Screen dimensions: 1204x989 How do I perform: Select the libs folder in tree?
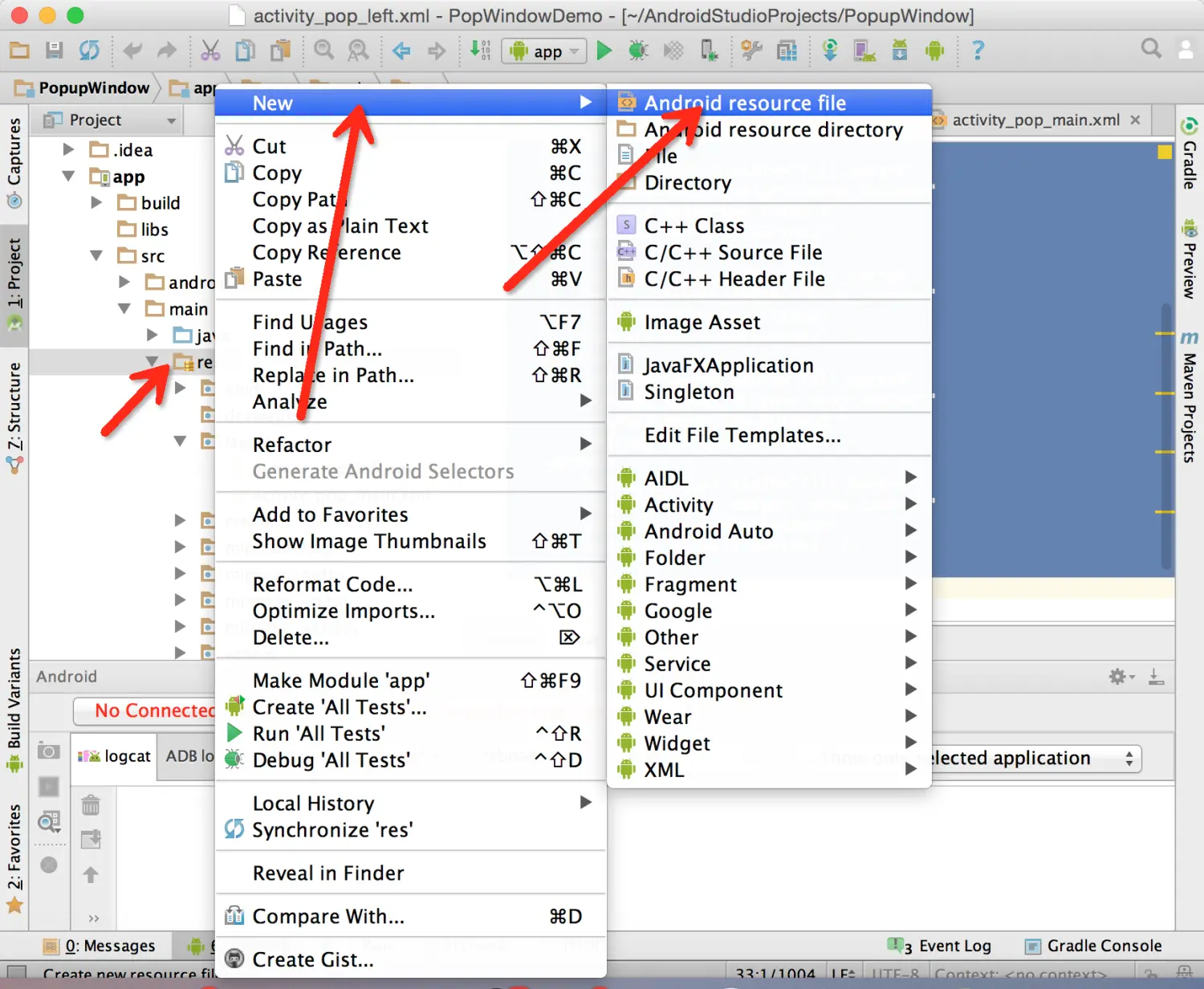click(x=144, y=230)
